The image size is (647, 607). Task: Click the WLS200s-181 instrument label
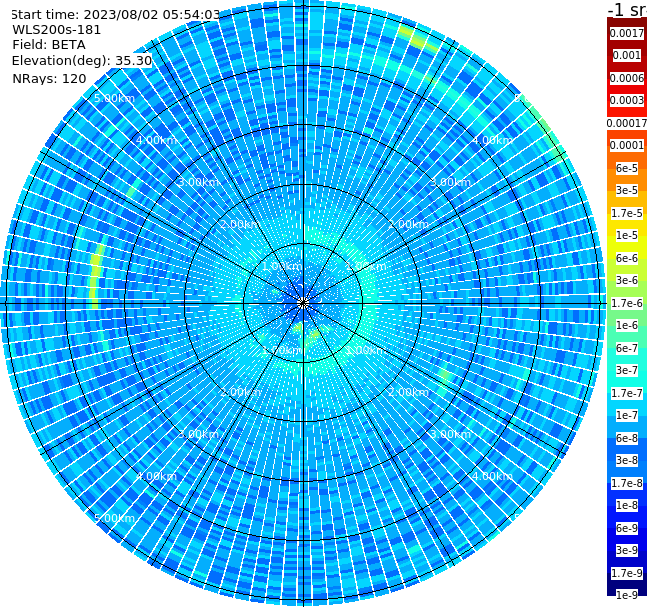click(57, 30)
